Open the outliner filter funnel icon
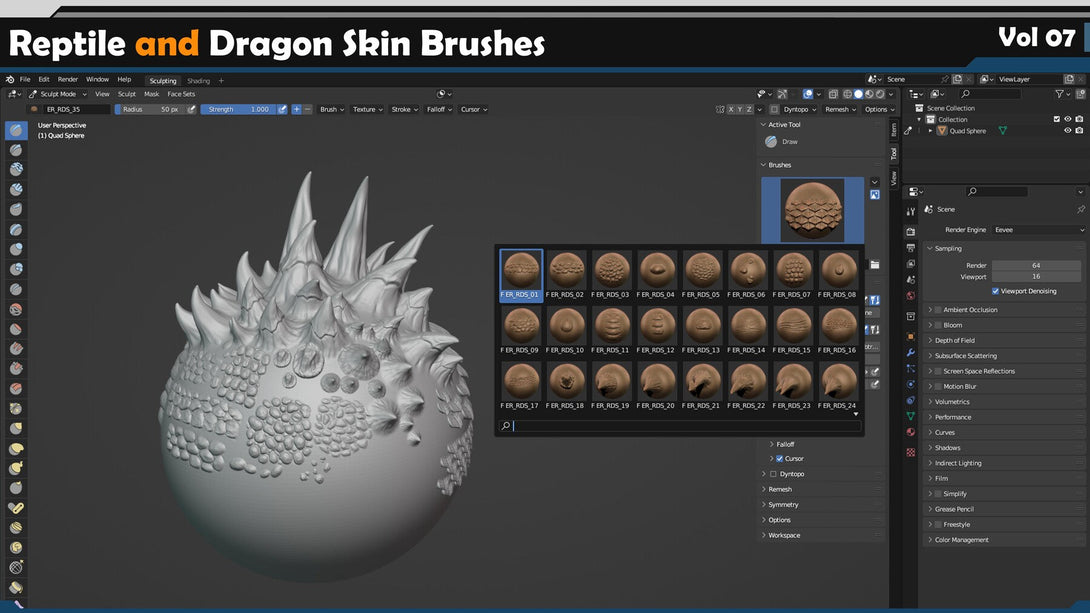The height and width of the screenshot is (613, 1090). pyautogui.click(x=1059, y=94)
